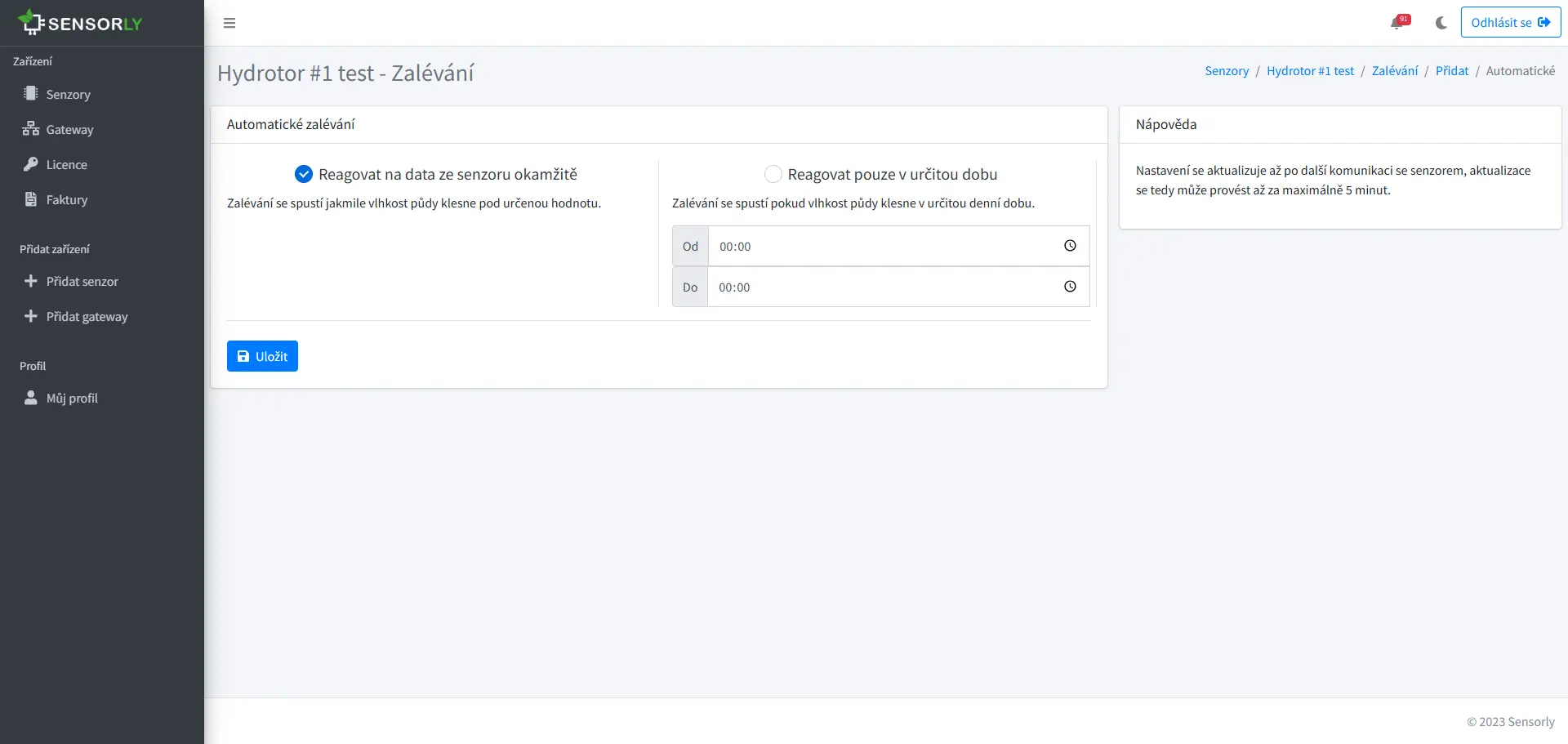Screen dimensions: 1568x744
Task: Select radio Reagovat na data ze senzoru okamžitě
Action: pyautogui.click(x=303, y=173)
